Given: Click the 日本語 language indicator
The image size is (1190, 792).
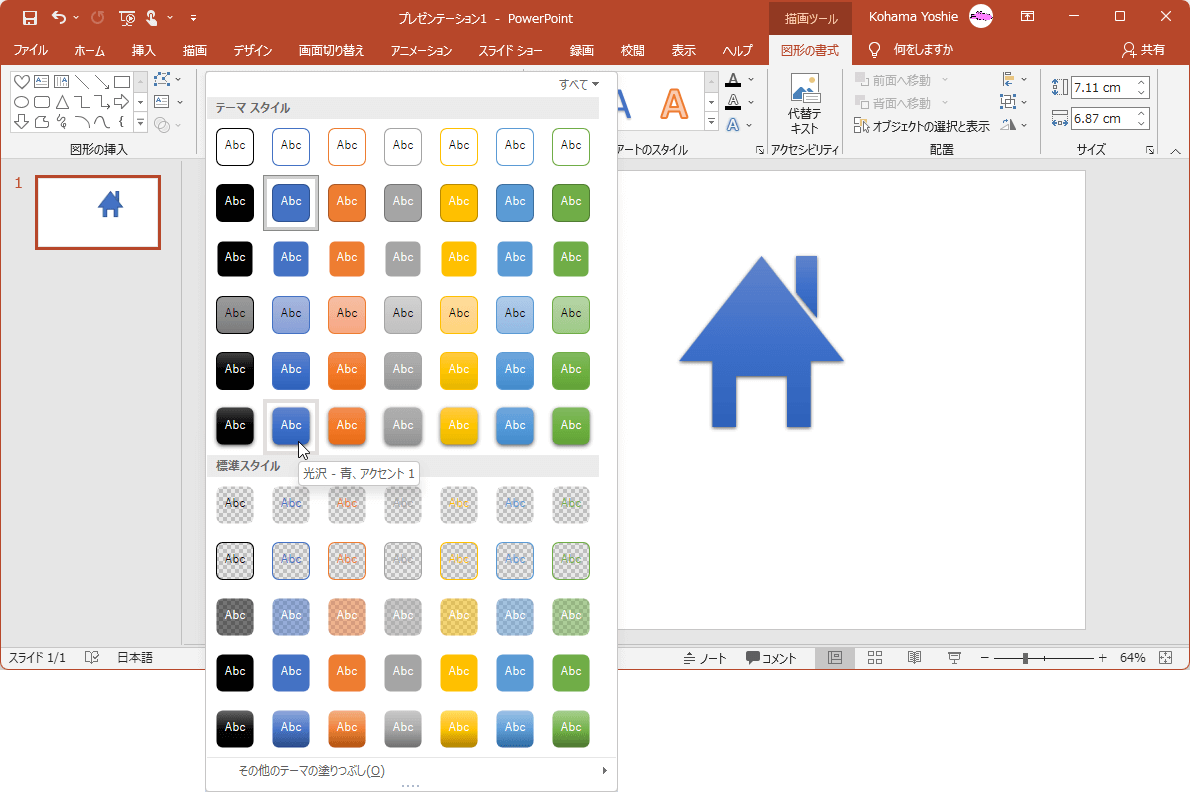Looking at the screenshot, I should (135, 658).
